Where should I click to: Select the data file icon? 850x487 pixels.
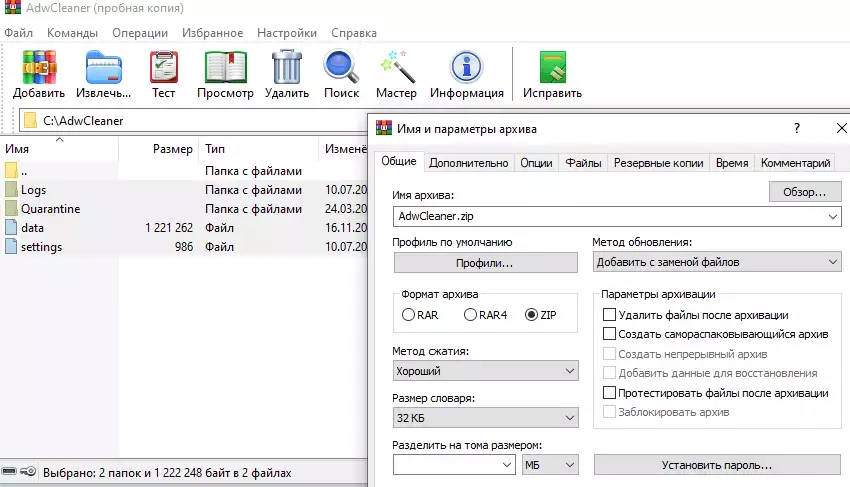tap(11, 228)
